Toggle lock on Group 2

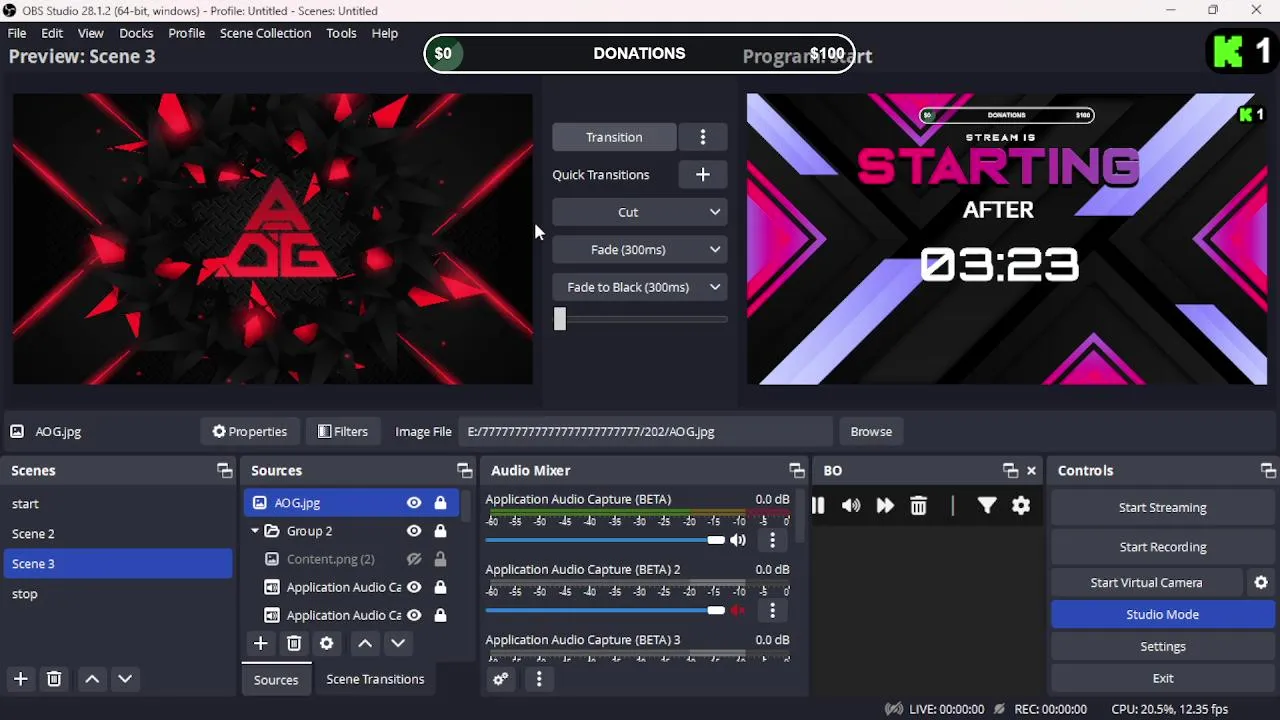tap(440, 531)
